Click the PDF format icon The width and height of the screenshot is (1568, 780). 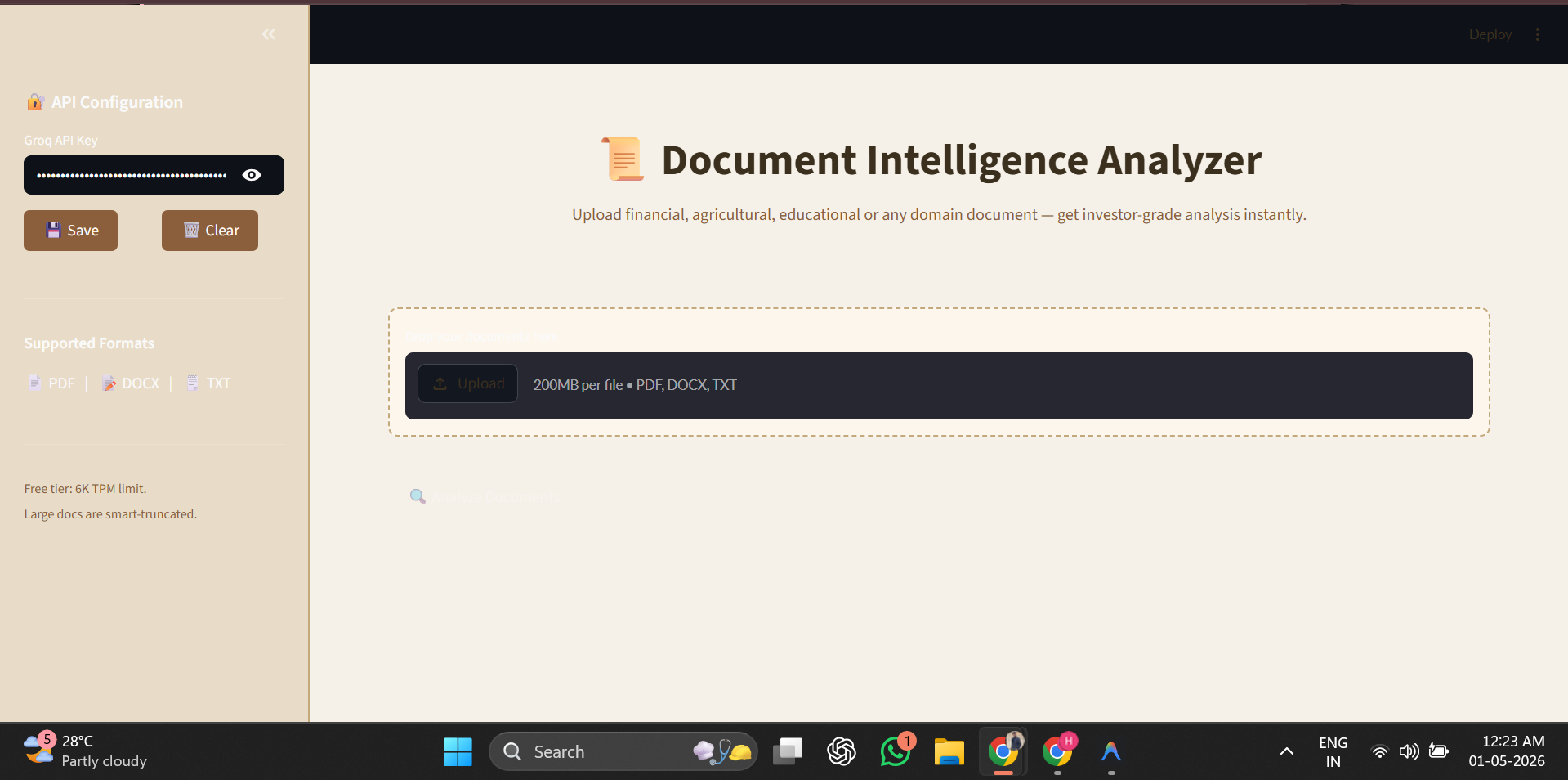[34, 383]
